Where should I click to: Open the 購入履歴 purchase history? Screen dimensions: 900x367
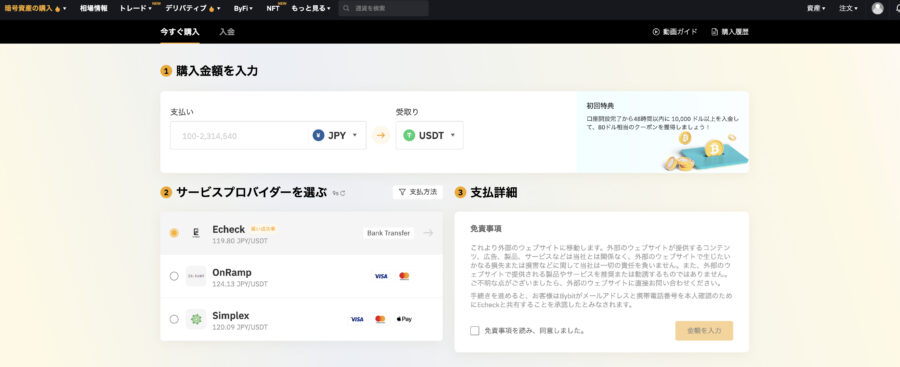[730, 32]
